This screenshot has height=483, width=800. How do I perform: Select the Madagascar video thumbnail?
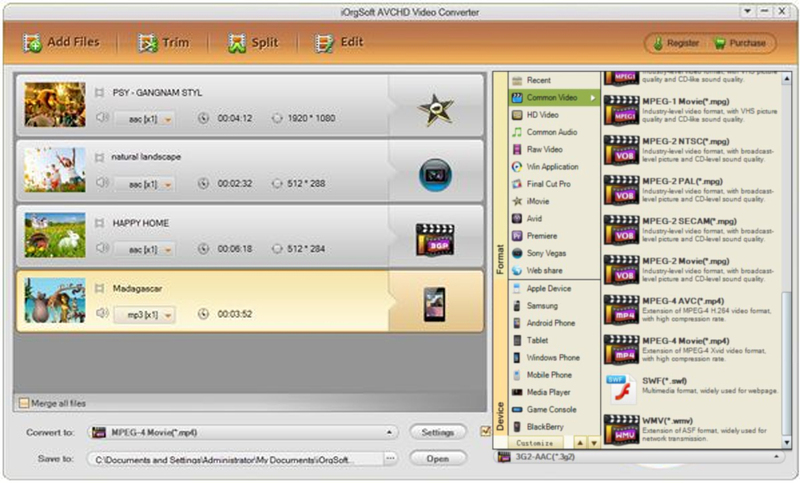coord(55,300)
